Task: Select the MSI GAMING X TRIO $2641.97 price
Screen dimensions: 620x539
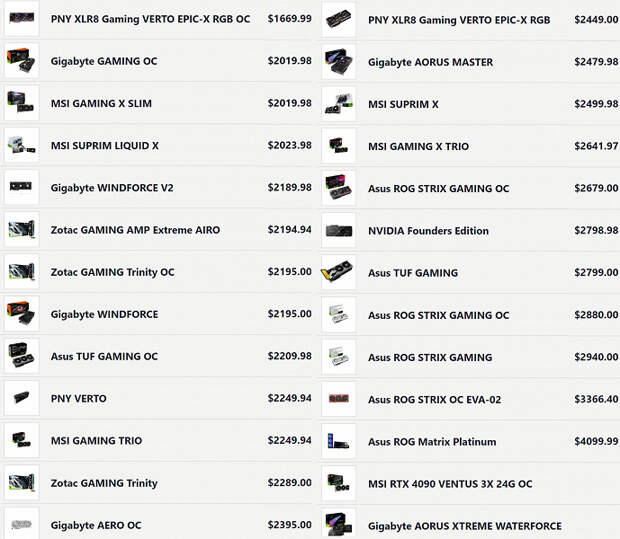Action: point(596,146)
